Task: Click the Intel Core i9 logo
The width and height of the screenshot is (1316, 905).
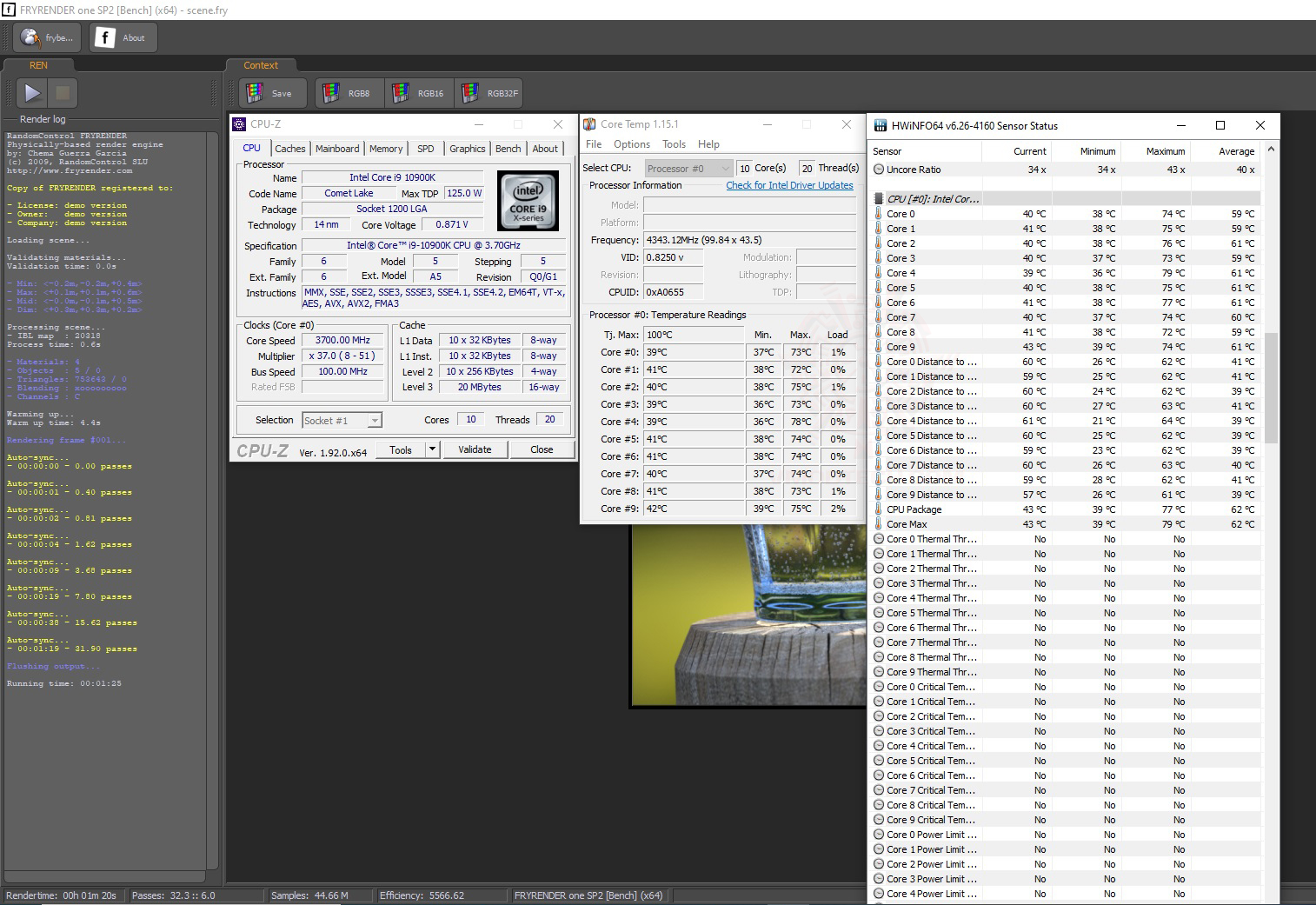Action: [528, 200]
